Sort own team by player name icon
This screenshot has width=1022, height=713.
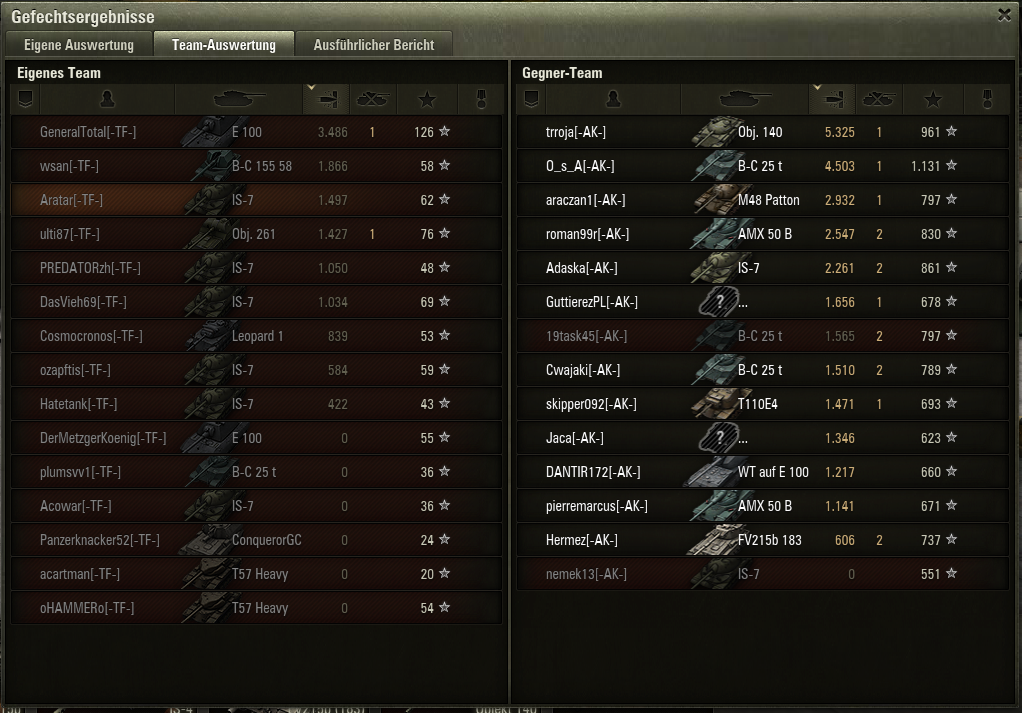[x=107, y=99]
